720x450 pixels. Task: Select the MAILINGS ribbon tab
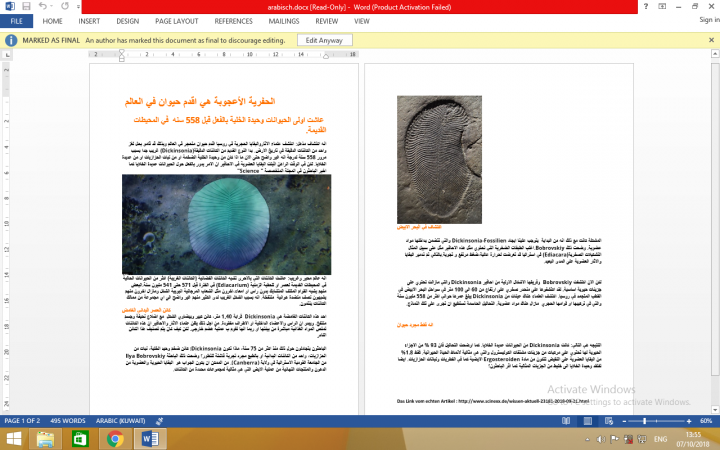[x=284, y=21]
